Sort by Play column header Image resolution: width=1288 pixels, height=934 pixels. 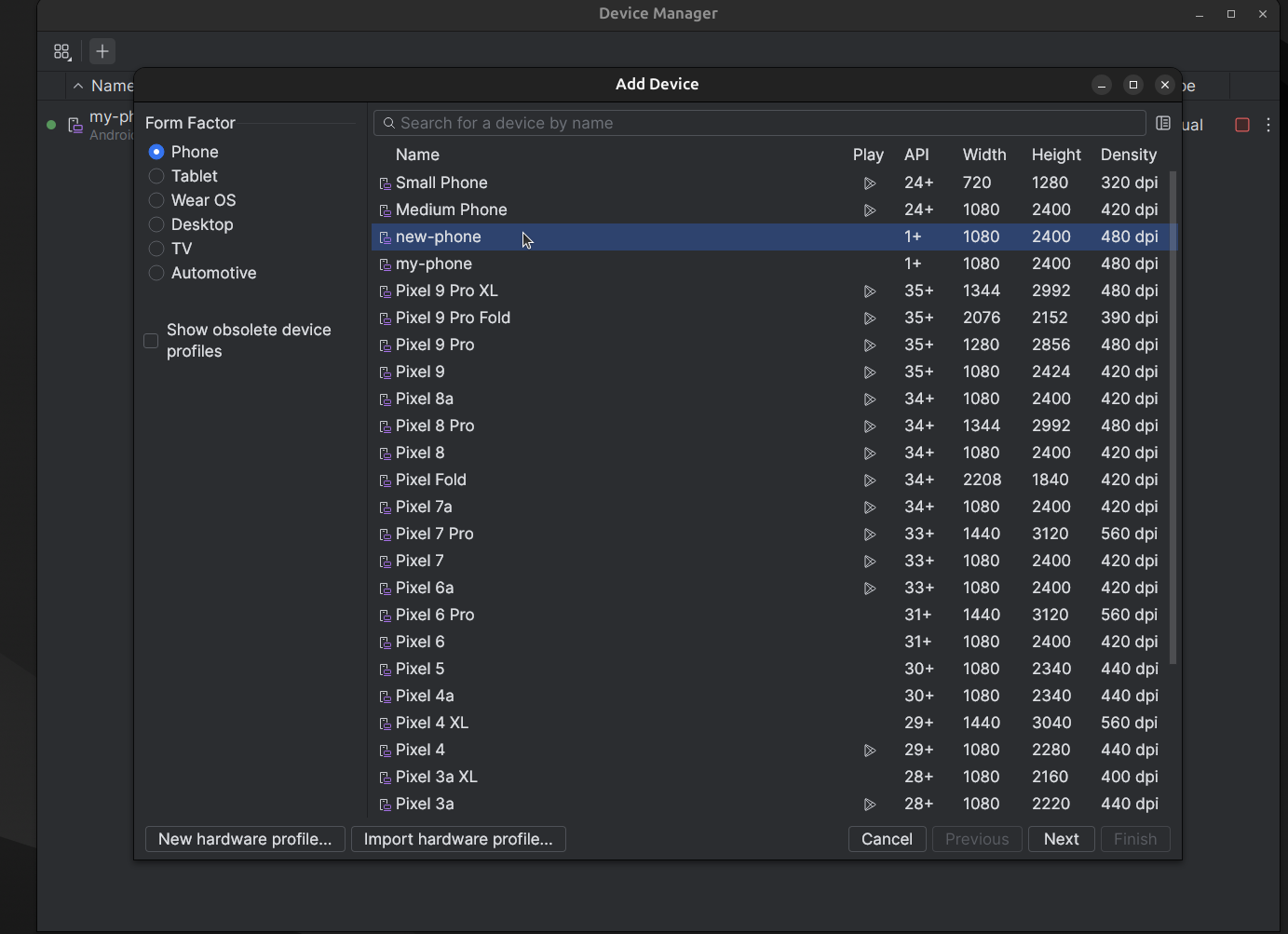coord(868,155)
